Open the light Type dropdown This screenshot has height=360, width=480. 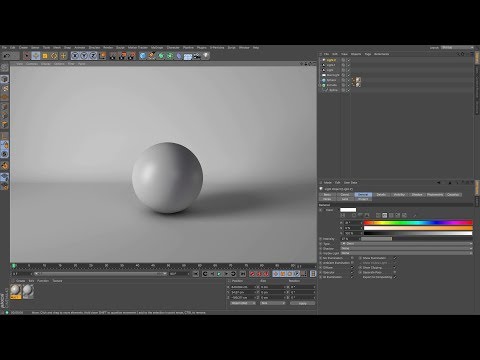406,244
